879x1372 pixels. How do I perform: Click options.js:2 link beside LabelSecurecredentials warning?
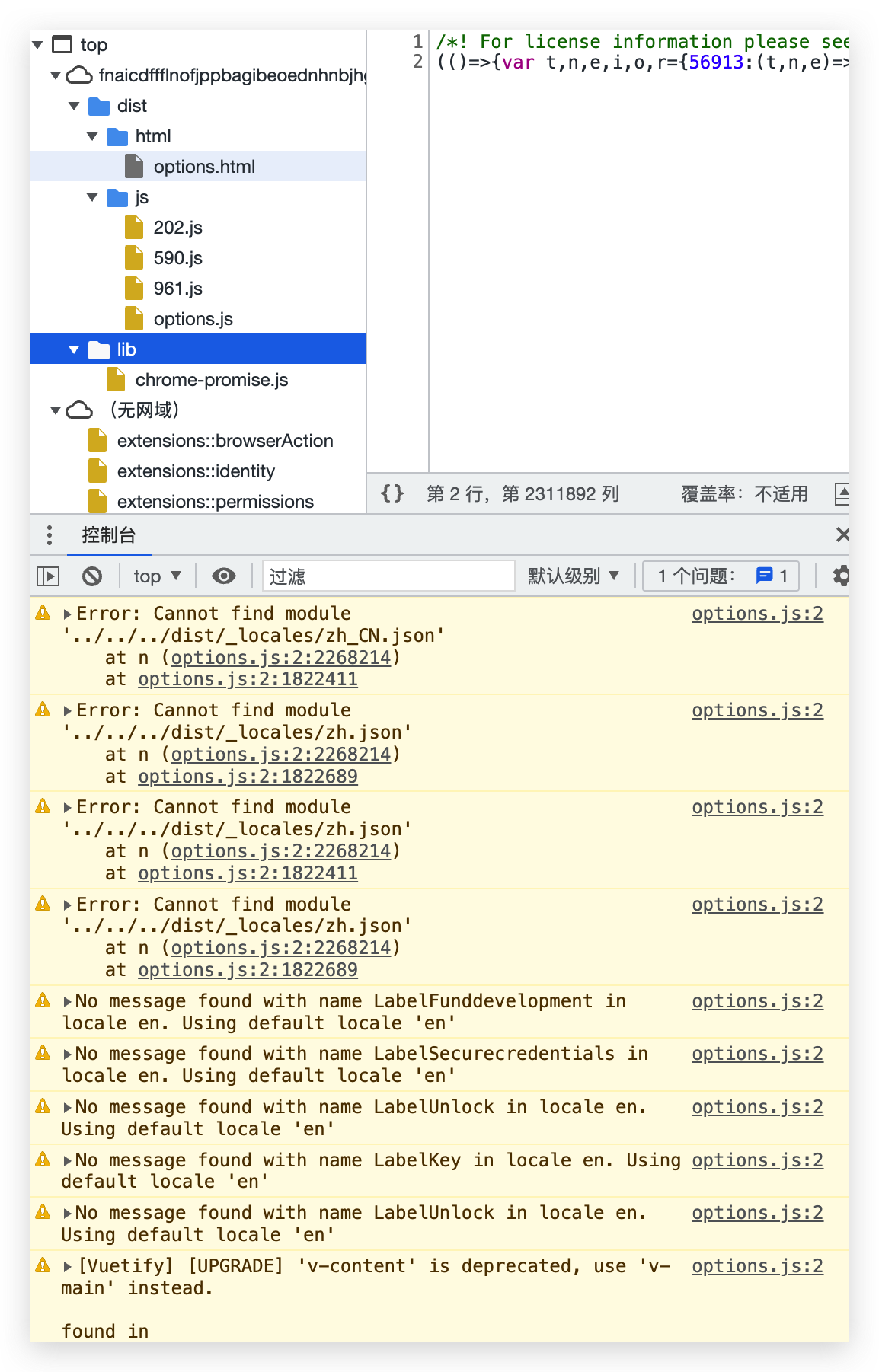757,1054
